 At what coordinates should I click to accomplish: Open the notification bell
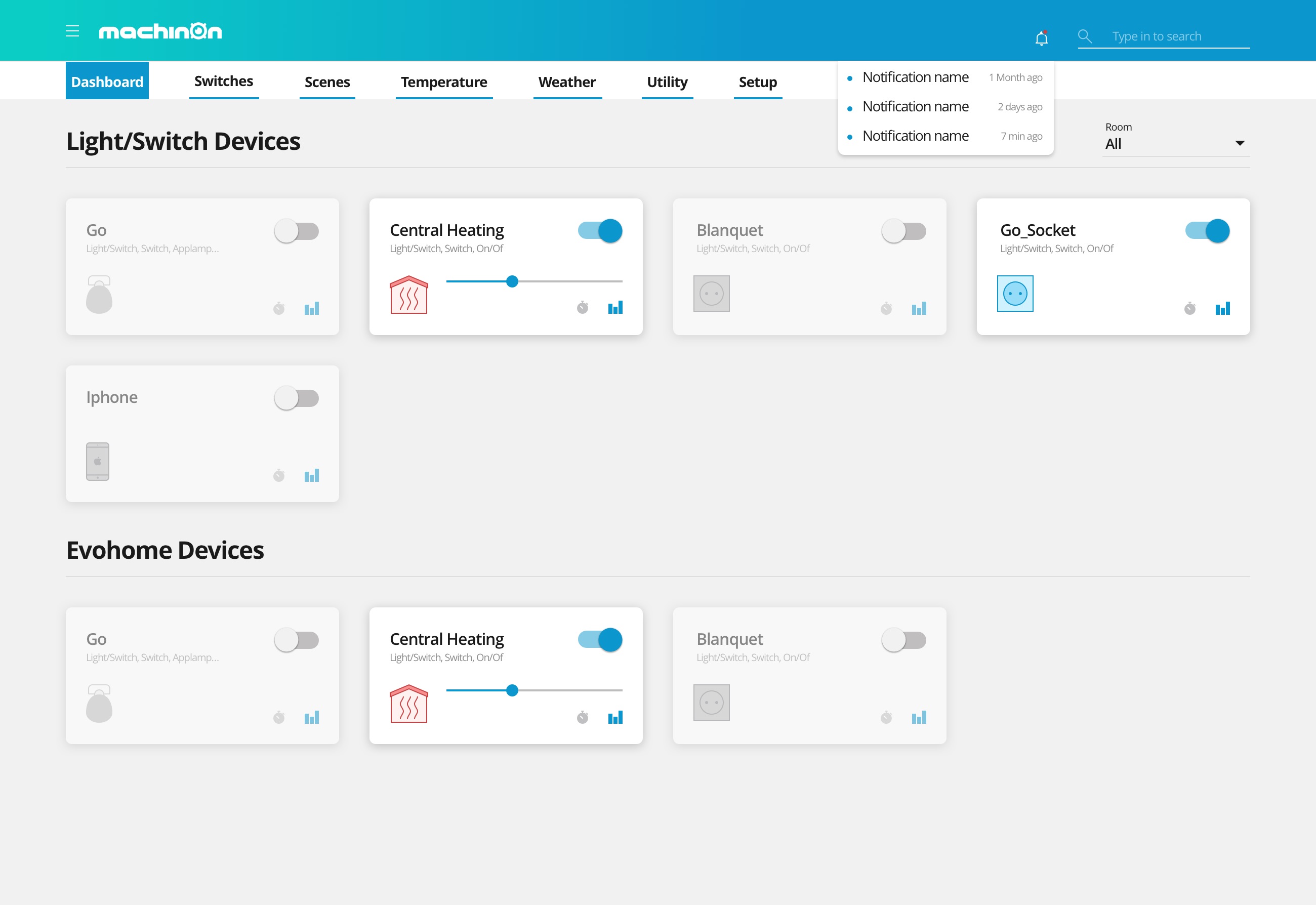pos(1041,38)
